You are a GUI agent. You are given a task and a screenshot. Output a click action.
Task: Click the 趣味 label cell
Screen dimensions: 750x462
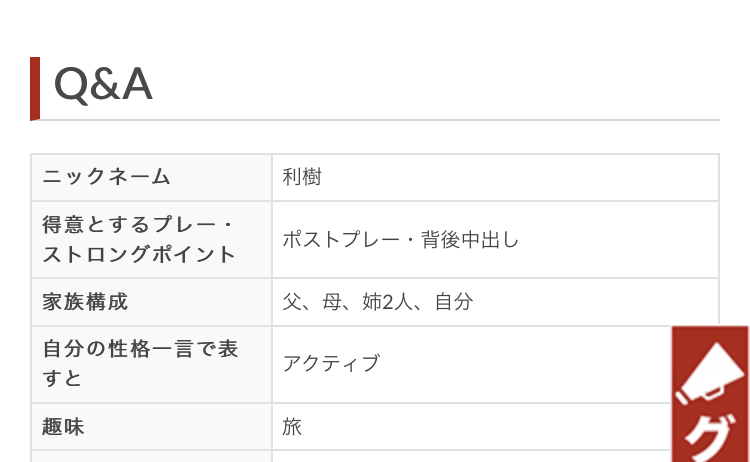point(152,427)
